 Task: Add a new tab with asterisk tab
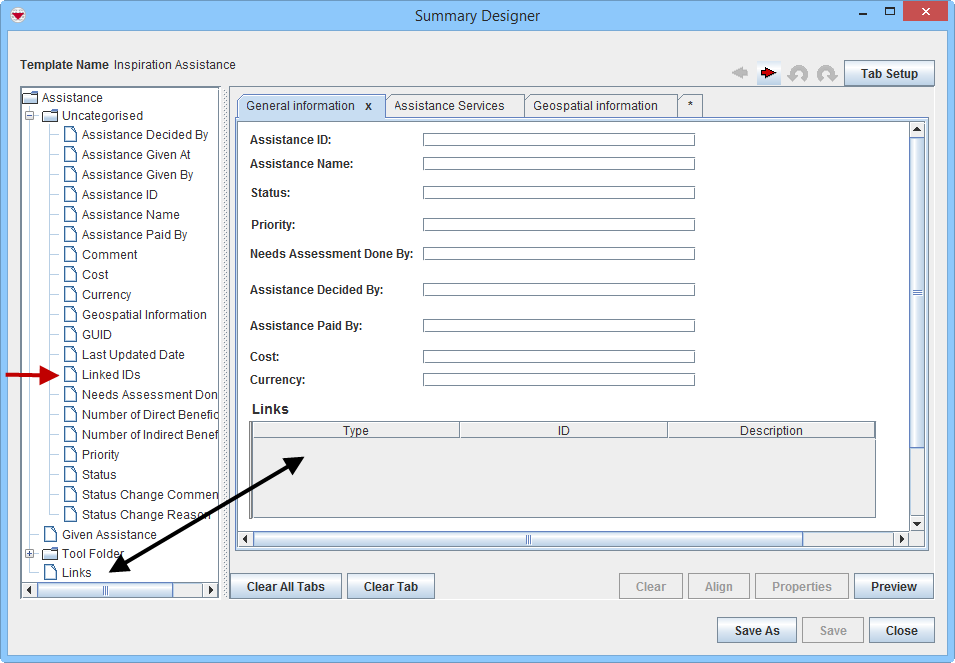pyautogui.click(x=689, y=106)
